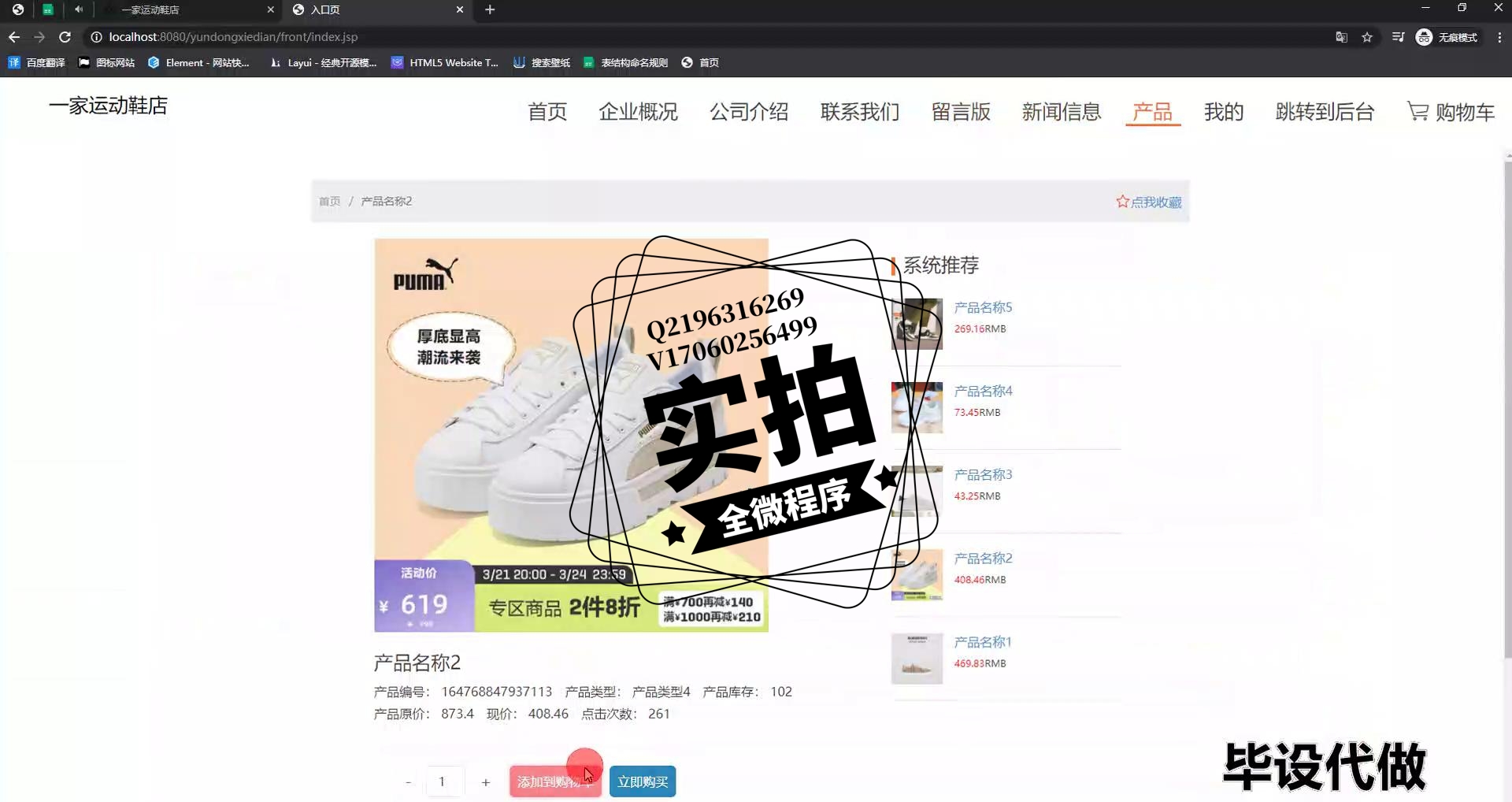Click 点我收藏 star favorite link
Image resolution: width=1512 pixels, height=802 pixels.
tap(1149, 202)
